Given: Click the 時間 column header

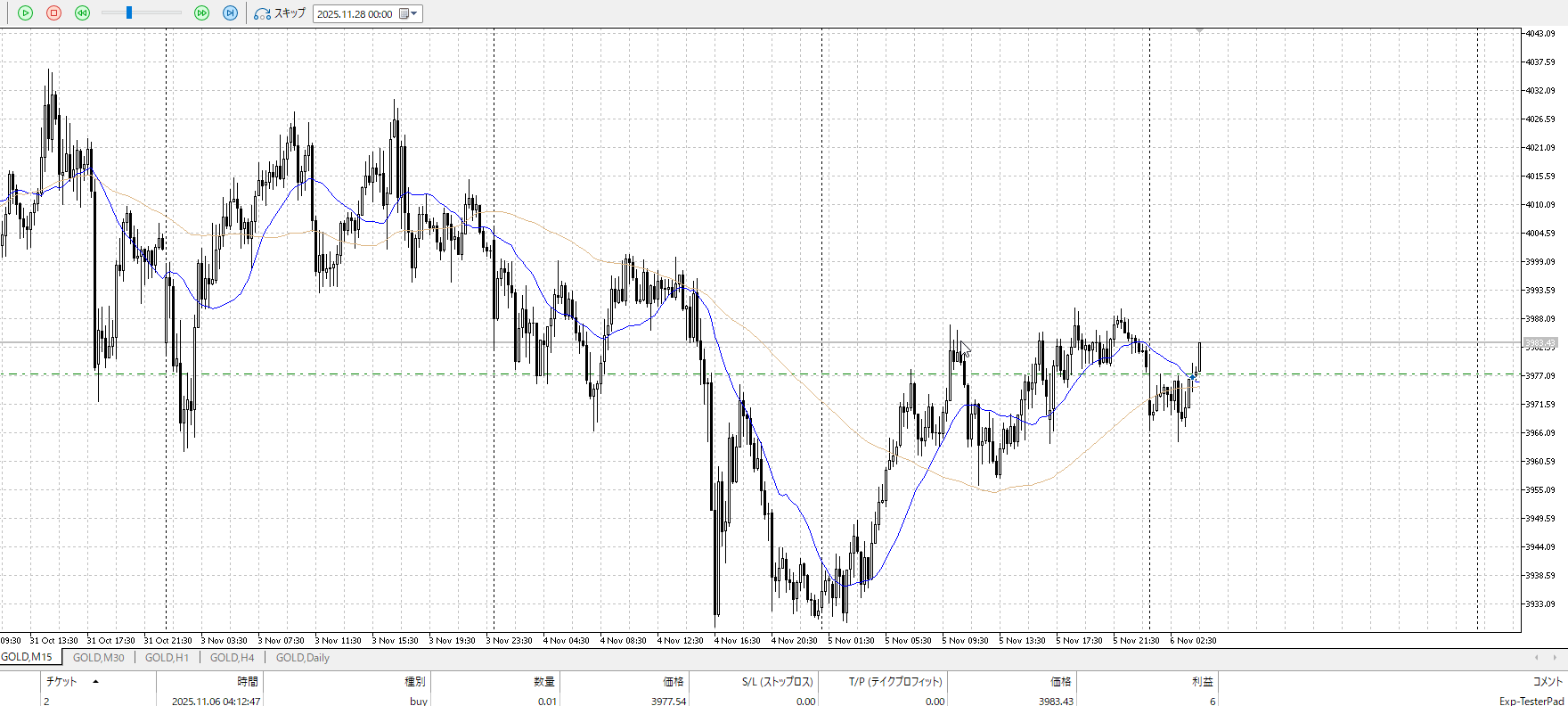Looking at the screenshot, I should (247, 682).
